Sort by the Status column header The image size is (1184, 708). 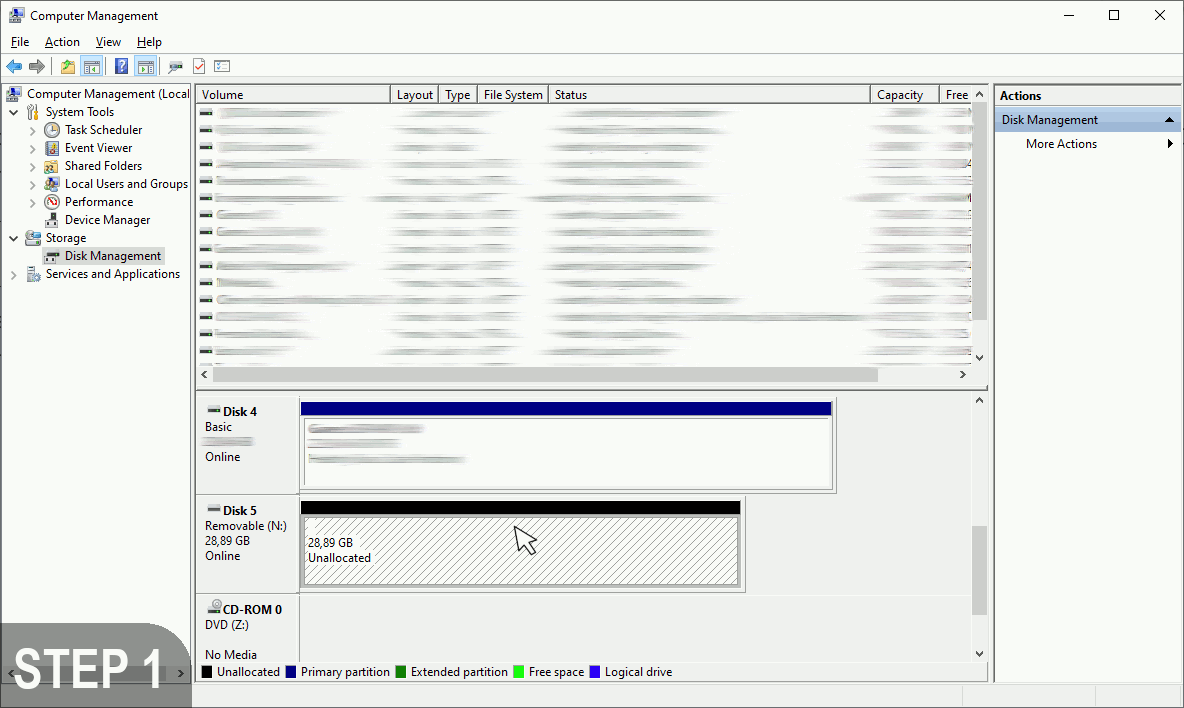click(x=709, y=94)
